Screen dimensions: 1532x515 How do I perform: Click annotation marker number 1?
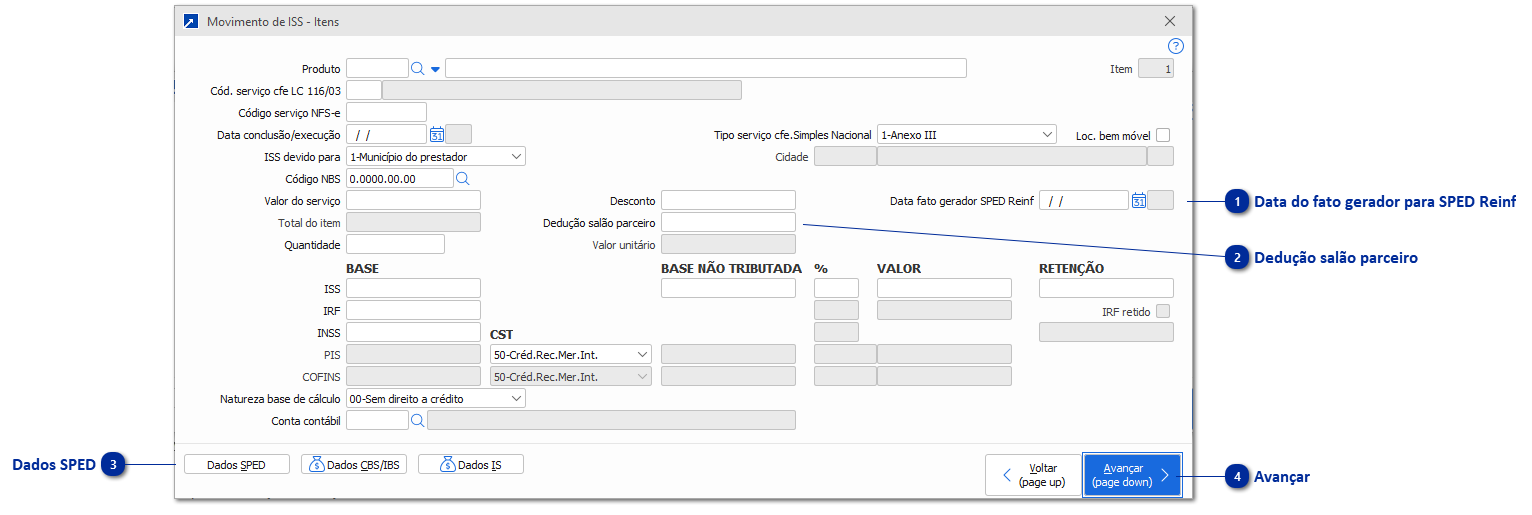(1237, 202)
